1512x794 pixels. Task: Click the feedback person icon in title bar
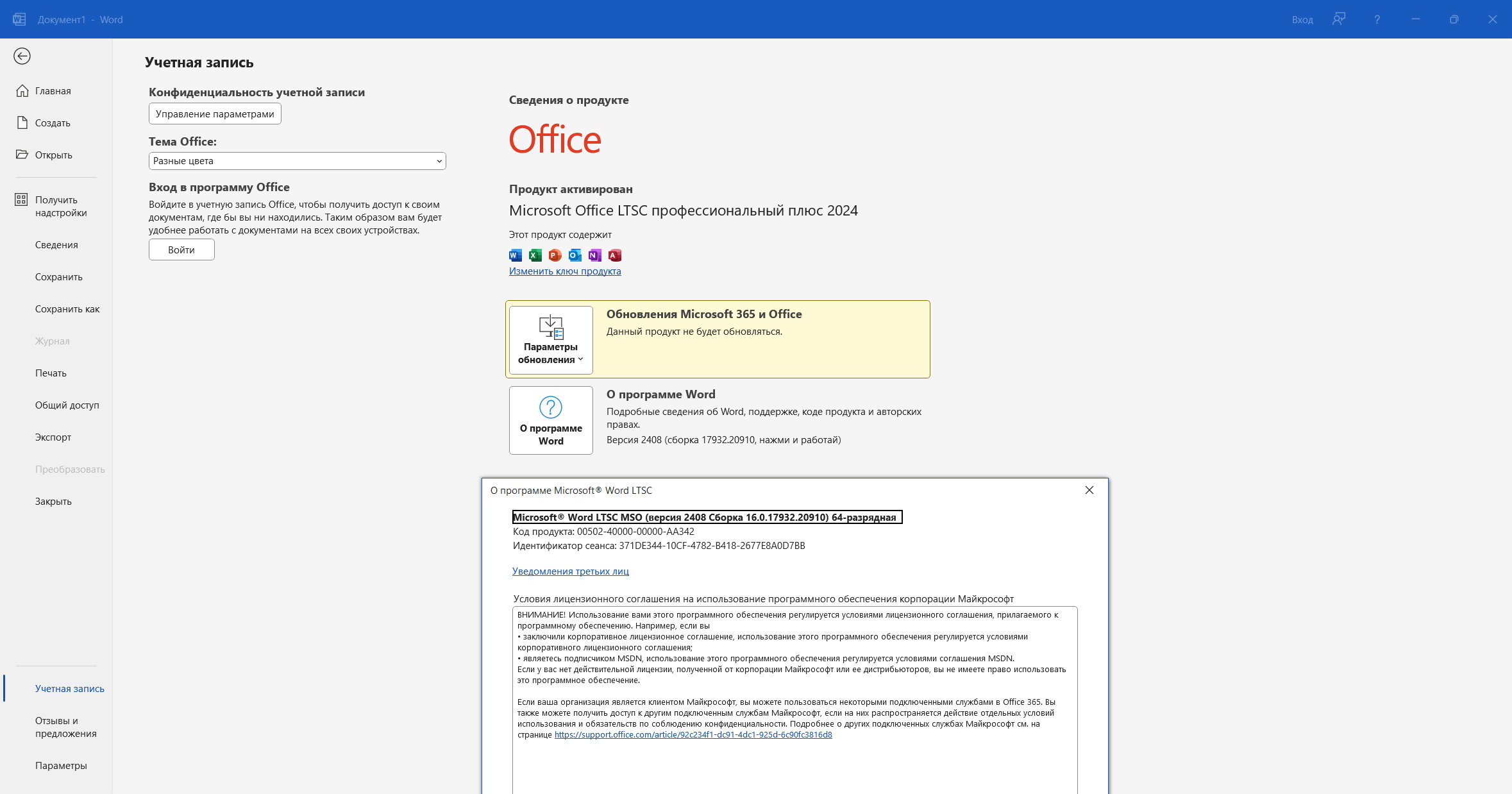point(1339,19)
